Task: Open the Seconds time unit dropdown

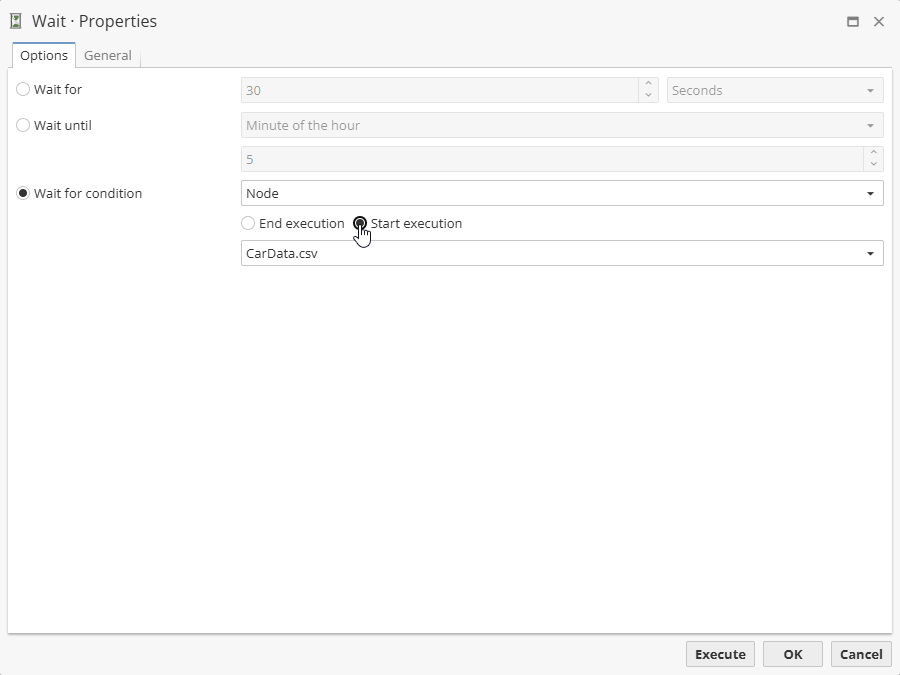Action: 775,91
